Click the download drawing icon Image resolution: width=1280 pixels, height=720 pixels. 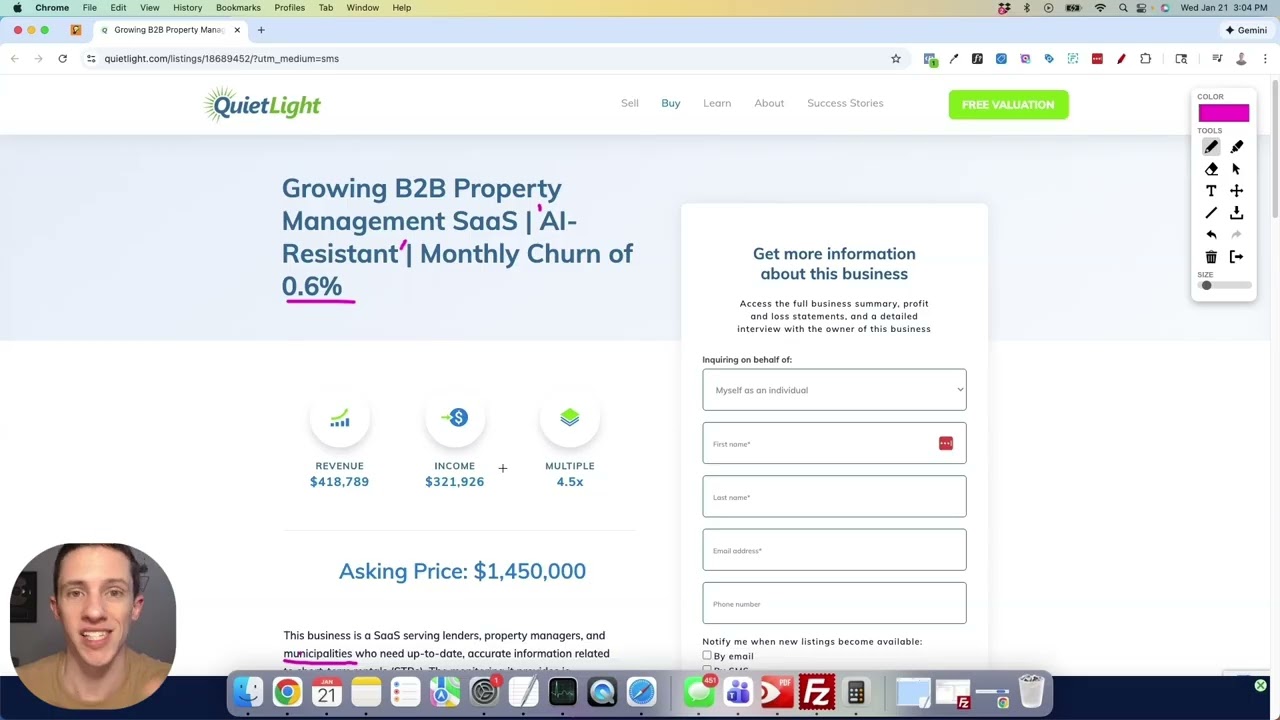pyautogui.click(x=1237, y=213)
